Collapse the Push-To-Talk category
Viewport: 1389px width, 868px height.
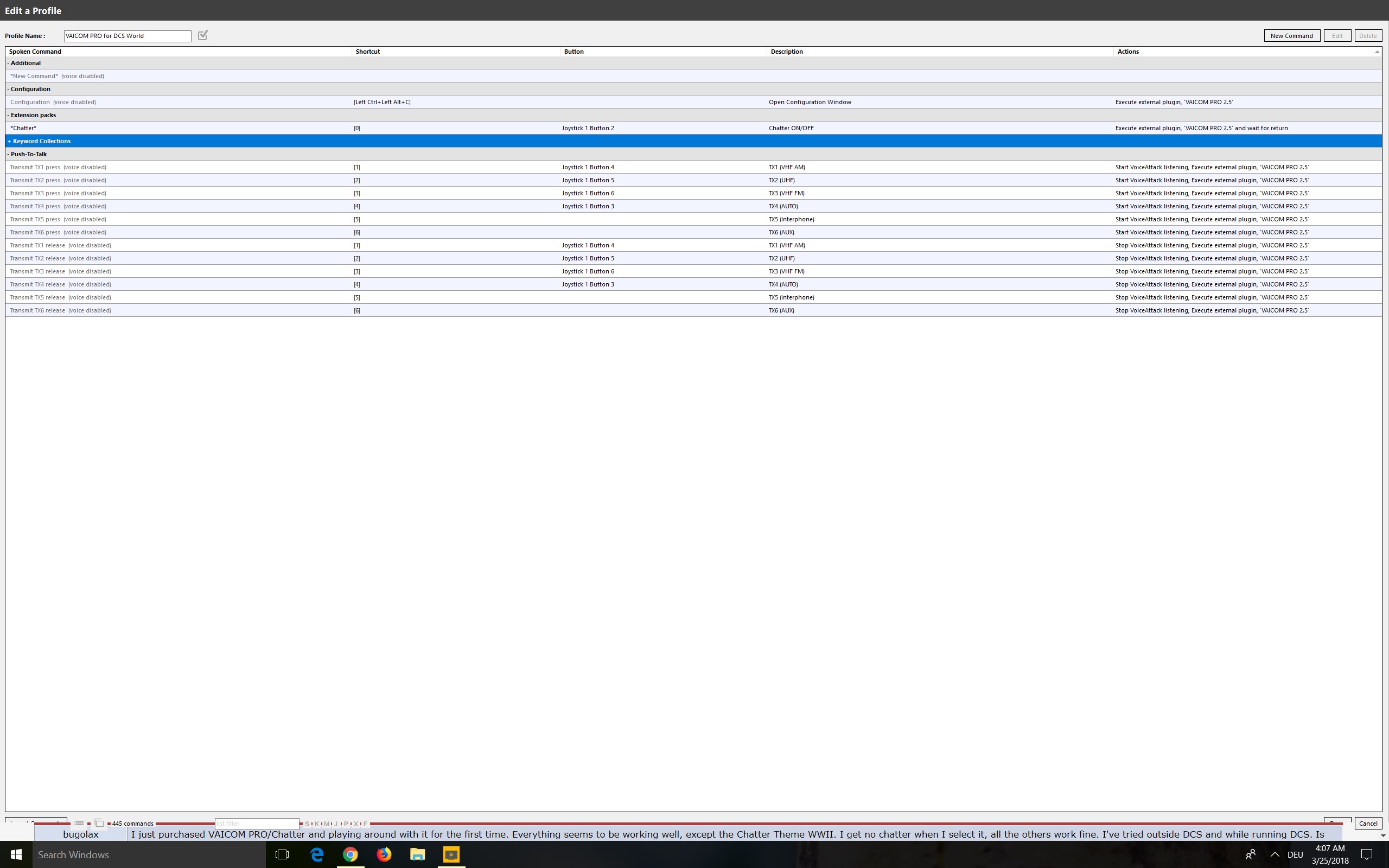pos(8,154)
